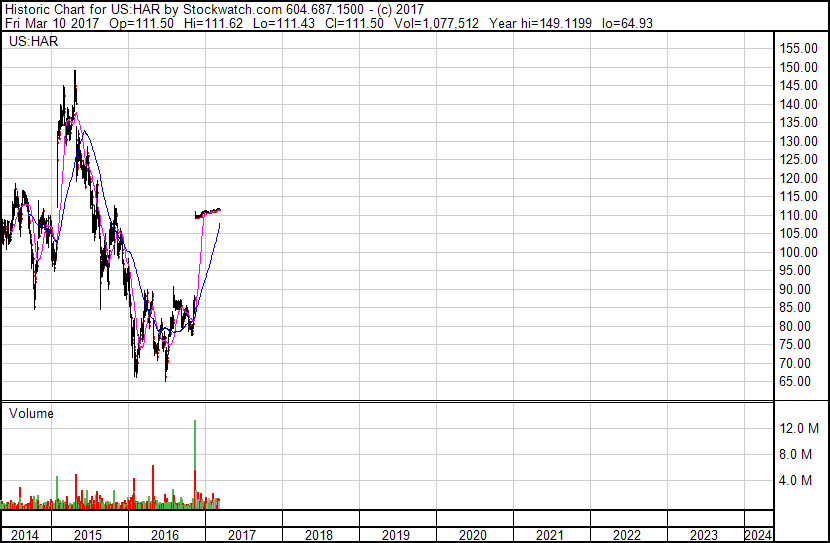The width and height of the screenshot is (830, 543).
Task: Select the 2015 year label on timeline
Action: tap(88, 535)
